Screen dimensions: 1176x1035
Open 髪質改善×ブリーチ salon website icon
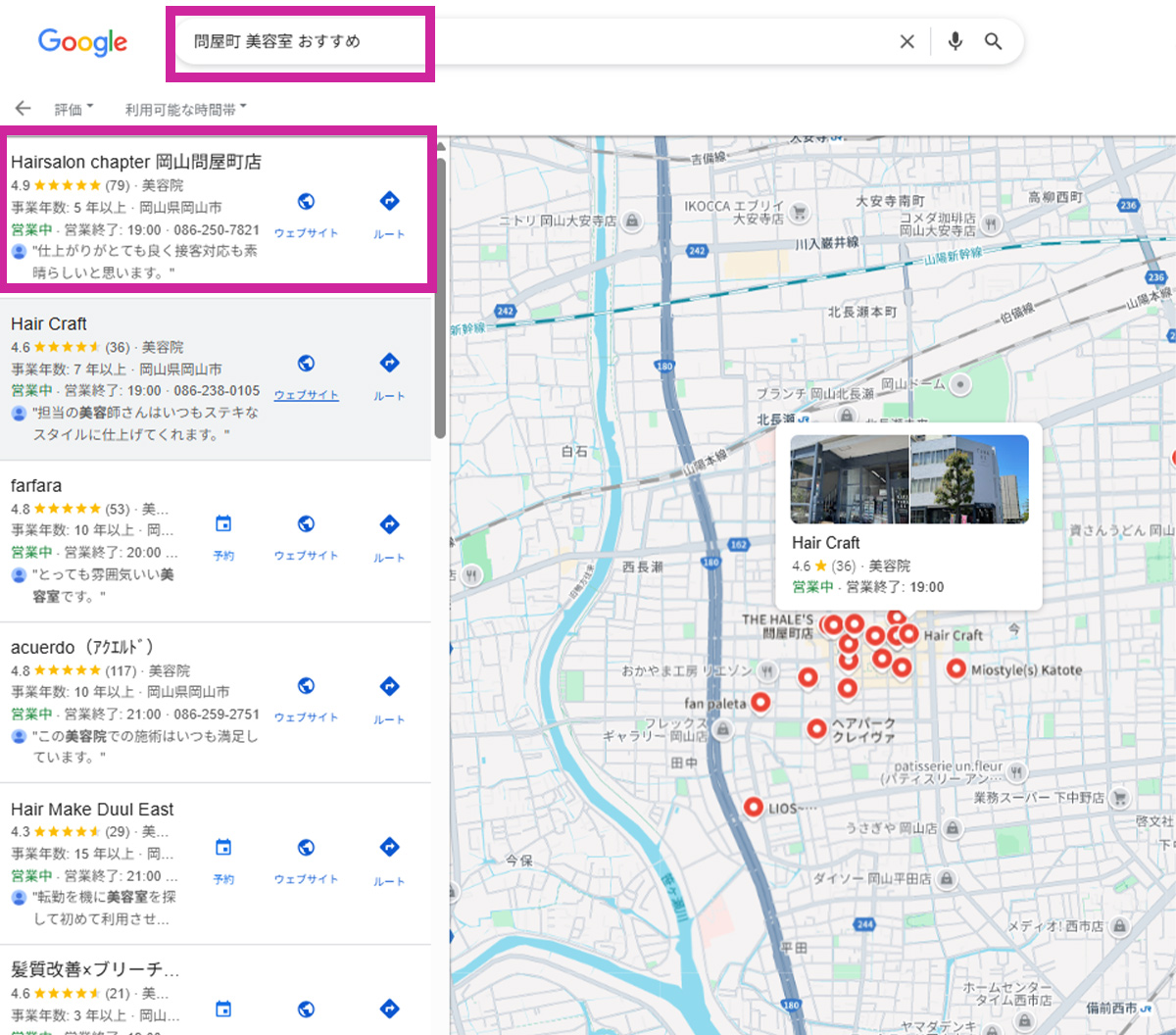point(306,1010)
